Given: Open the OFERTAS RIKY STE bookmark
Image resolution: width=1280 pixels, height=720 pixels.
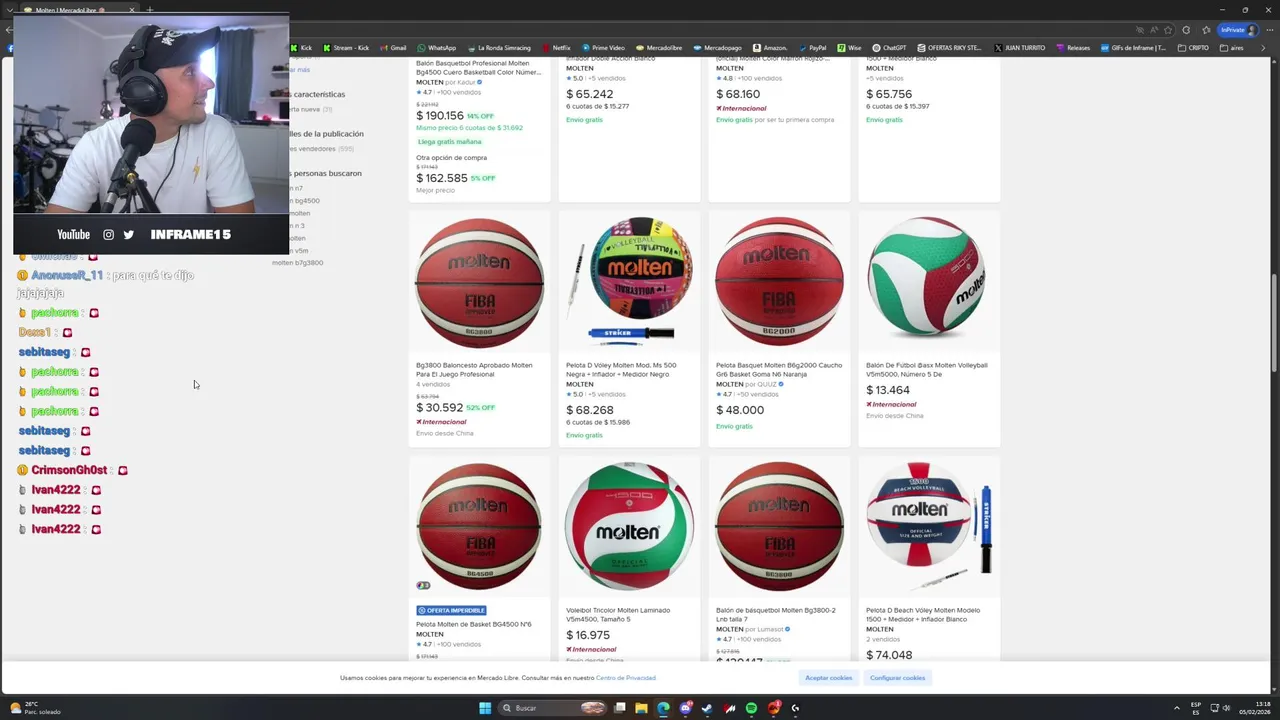Looking at the screenshot, I should [949, 47].
